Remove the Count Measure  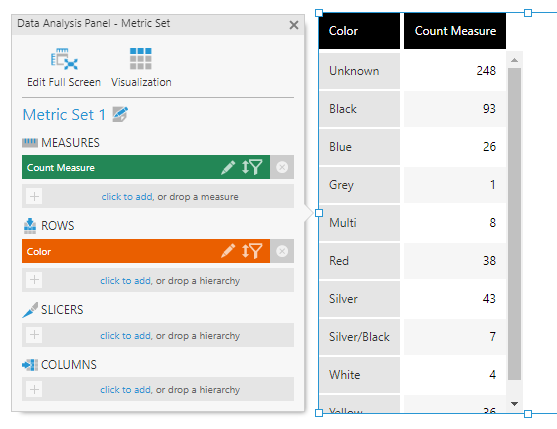click(x=282, y=167)
